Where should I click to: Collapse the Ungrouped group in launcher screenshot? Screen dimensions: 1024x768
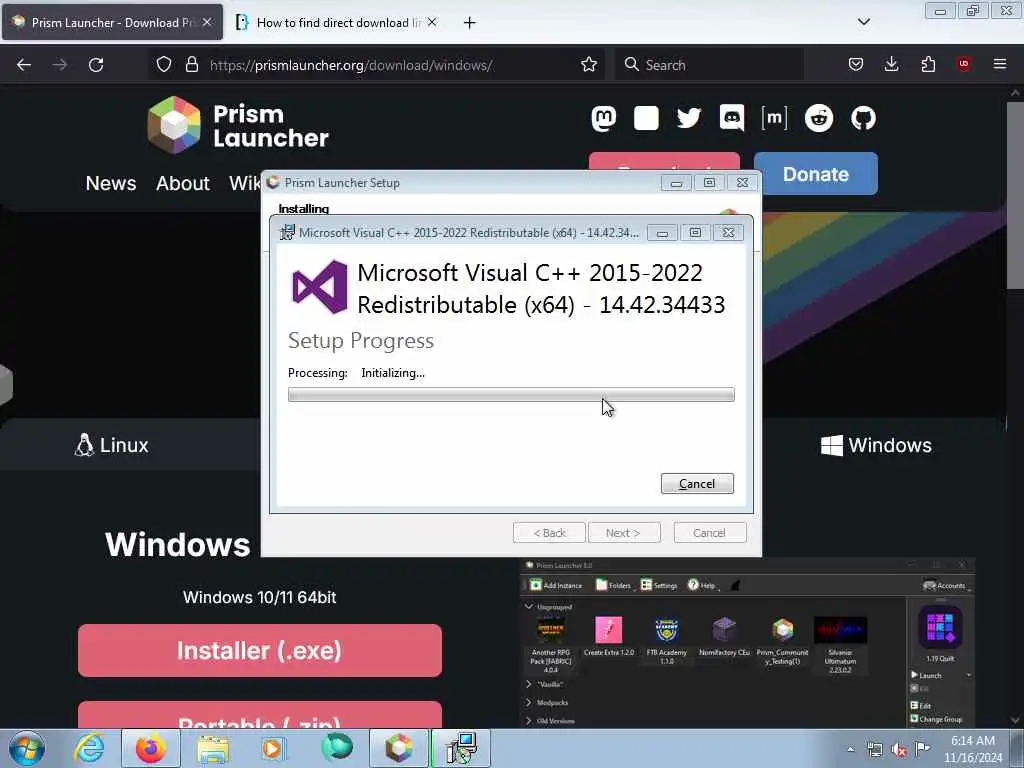pos(529,607)
